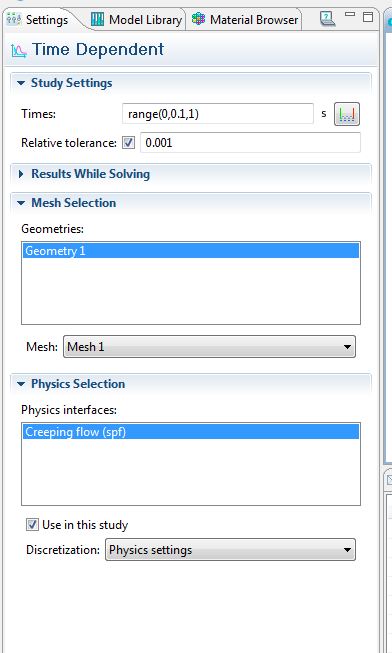392x653 pixels.
Task: Click the Times input field
Action: click(218, 114)
